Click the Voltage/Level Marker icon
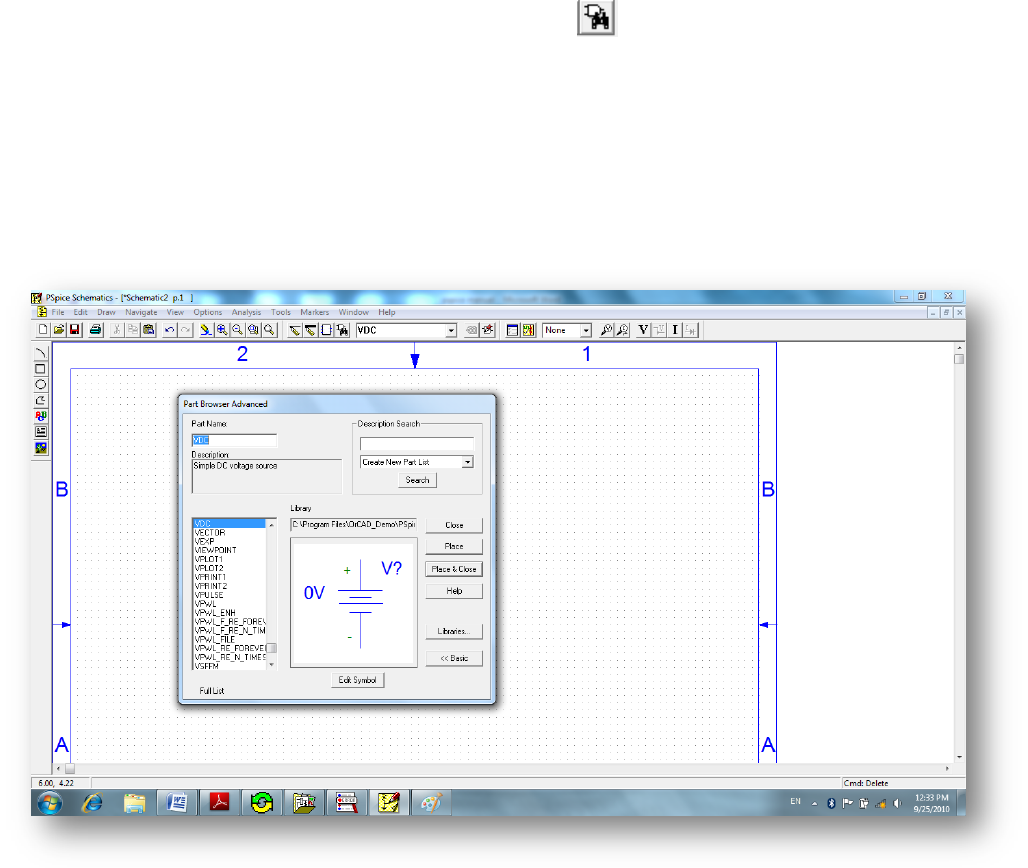1028x868 pixels. (606, 330)
